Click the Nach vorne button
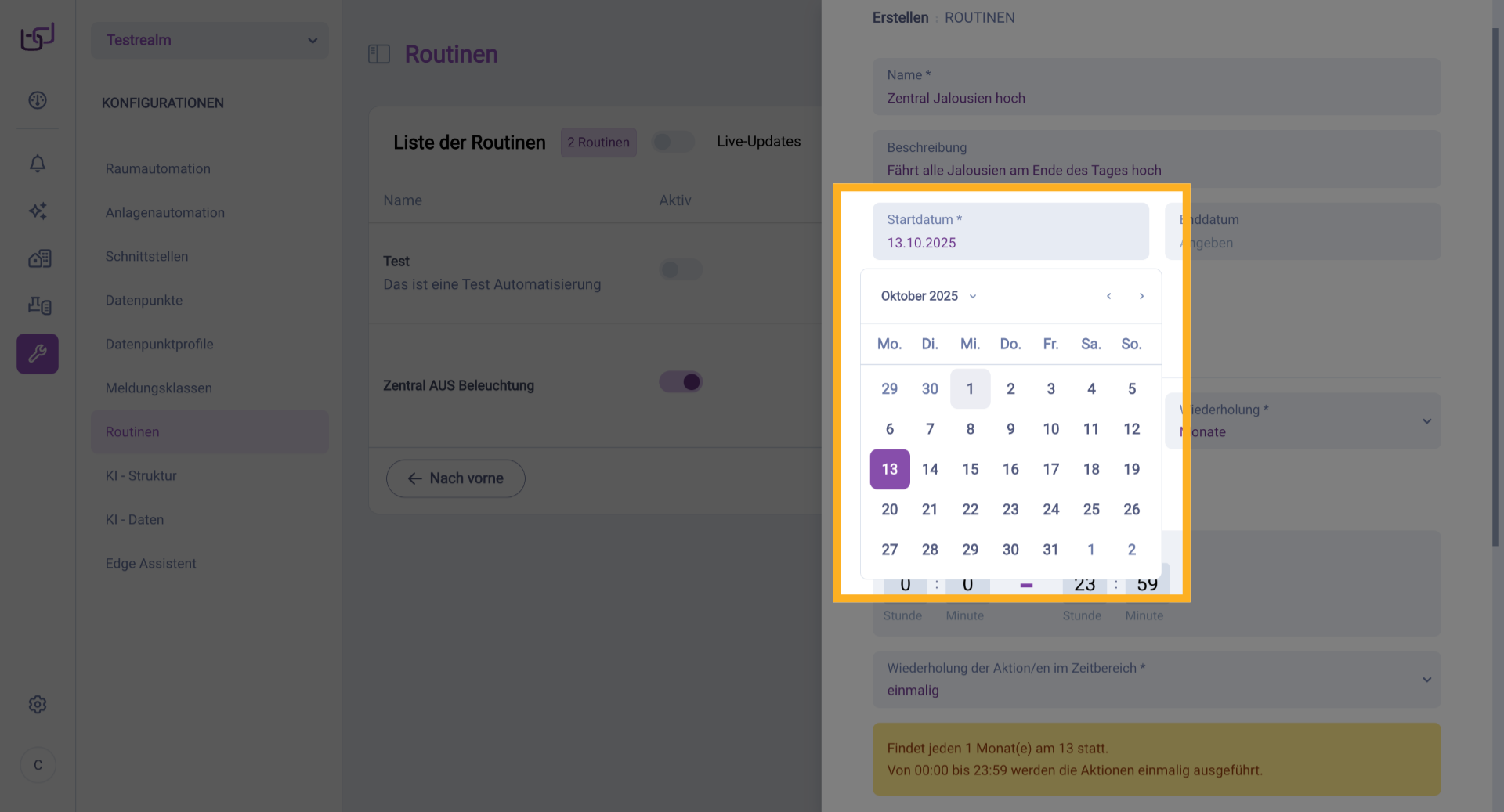1504x812 pixels. [456, 478]
